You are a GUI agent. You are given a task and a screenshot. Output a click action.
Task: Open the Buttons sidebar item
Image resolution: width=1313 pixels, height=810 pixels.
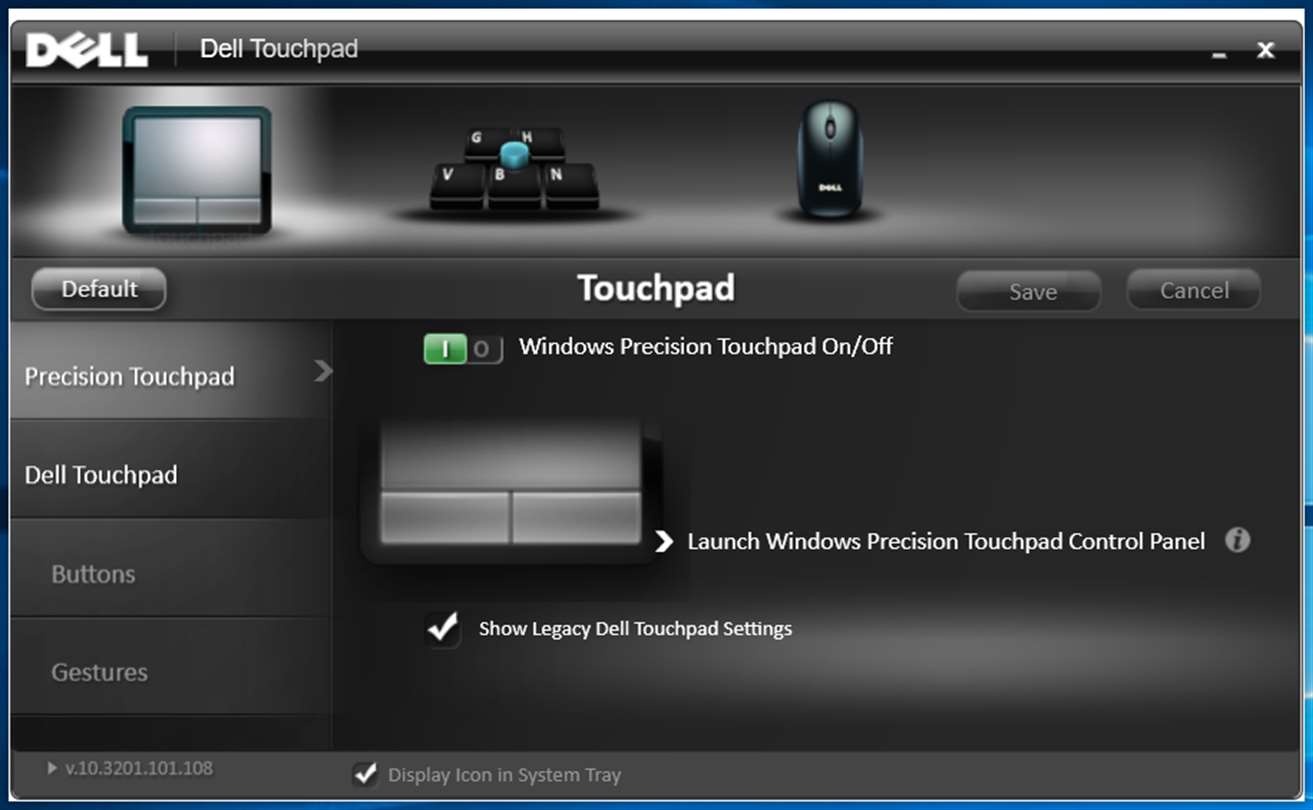pyautogui.click(x=171, y=568)
